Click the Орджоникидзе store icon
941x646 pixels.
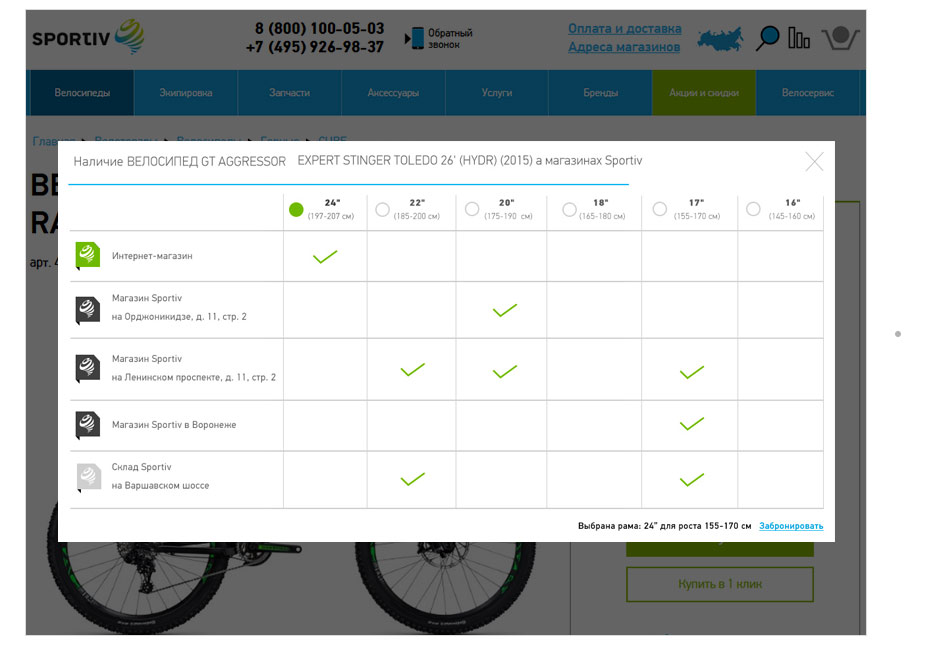(x=88, y=310)
